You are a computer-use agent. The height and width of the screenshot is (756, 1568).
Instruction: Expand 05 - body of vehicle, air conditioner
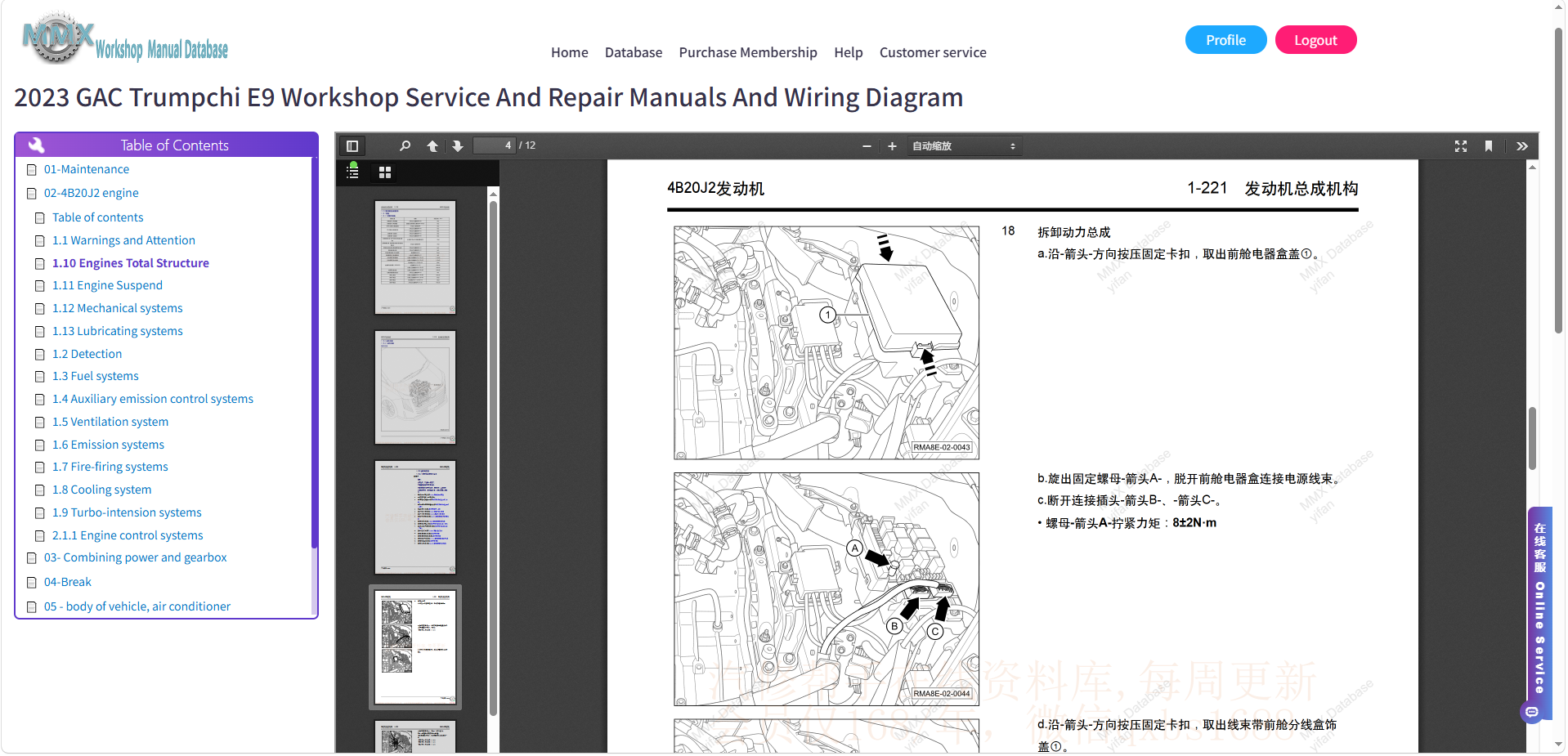[137, 606]
